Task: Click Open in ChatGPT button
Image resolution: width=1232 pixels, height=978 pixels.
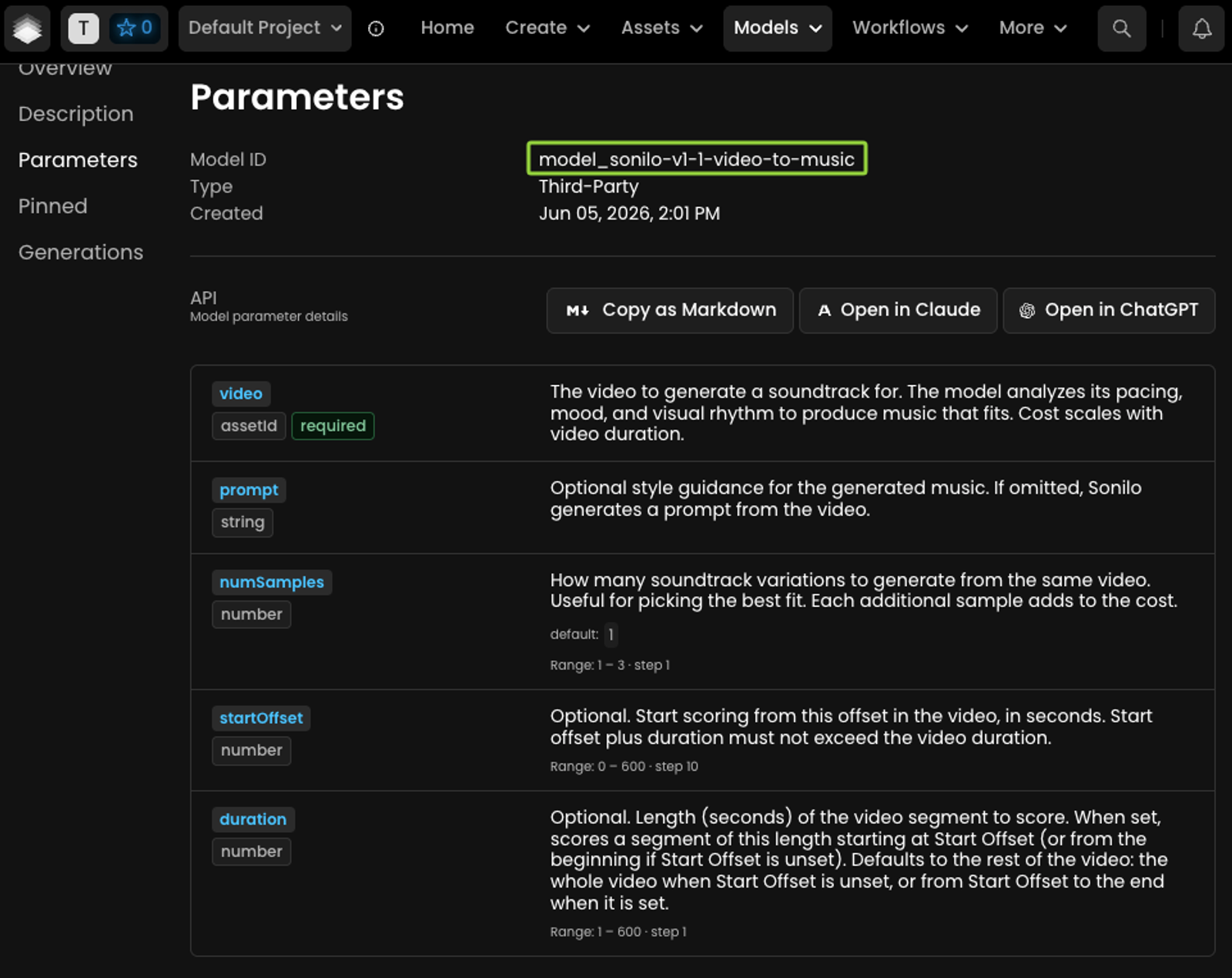Action: 1109,310
